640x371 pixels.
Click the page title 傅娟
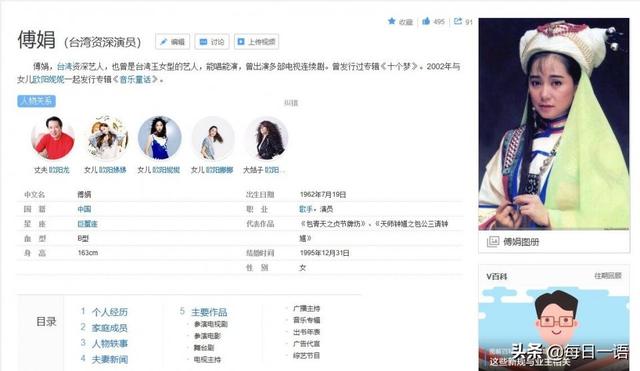coord(36,40)
